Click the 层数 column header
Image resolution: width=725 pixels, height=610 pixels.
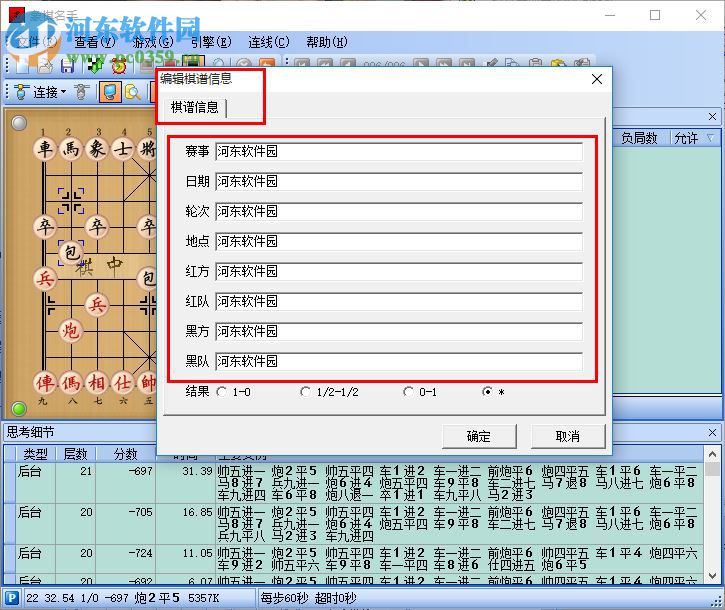(75, 454)
